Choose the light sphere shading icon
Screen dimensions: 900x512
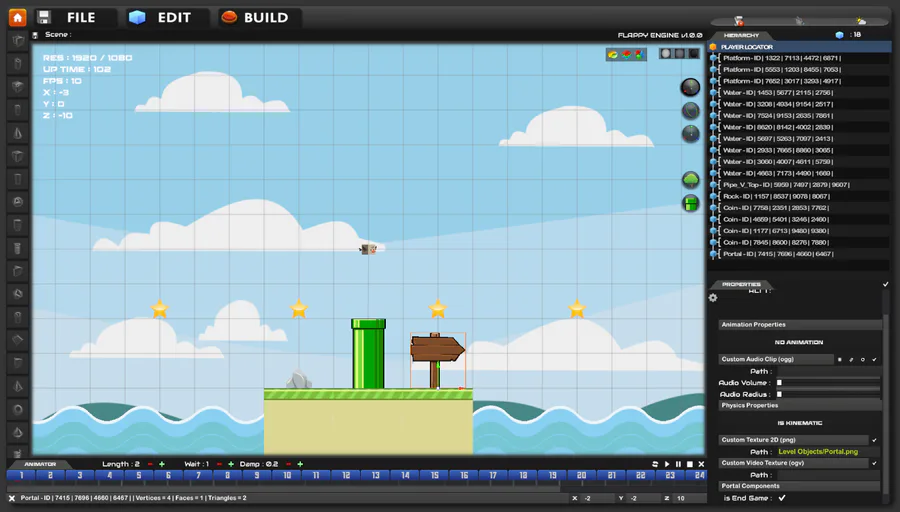pos(666,53)
